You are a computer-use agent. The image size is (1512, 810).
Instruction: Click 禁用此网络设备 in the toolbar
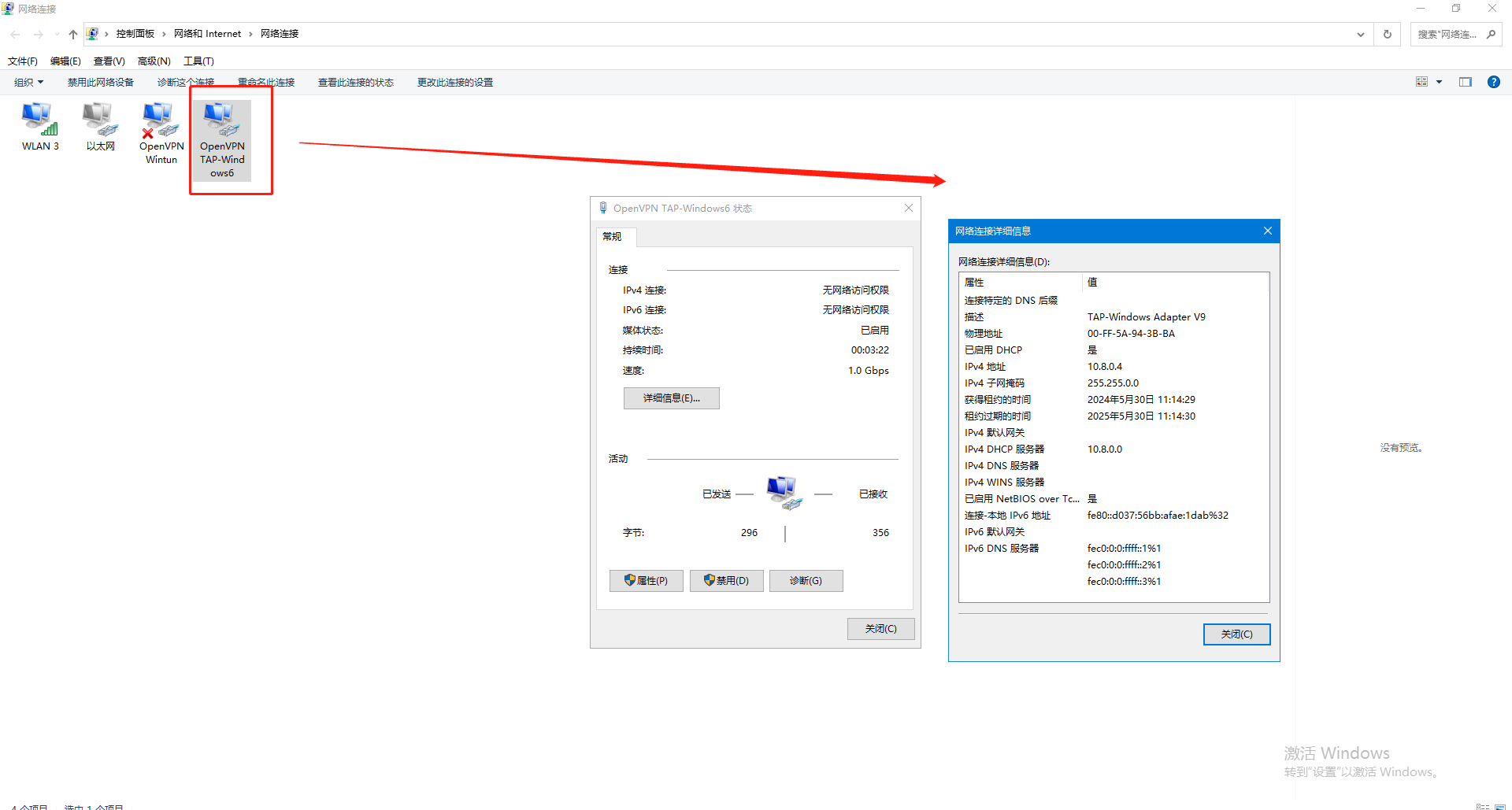(x=100, y=82)
